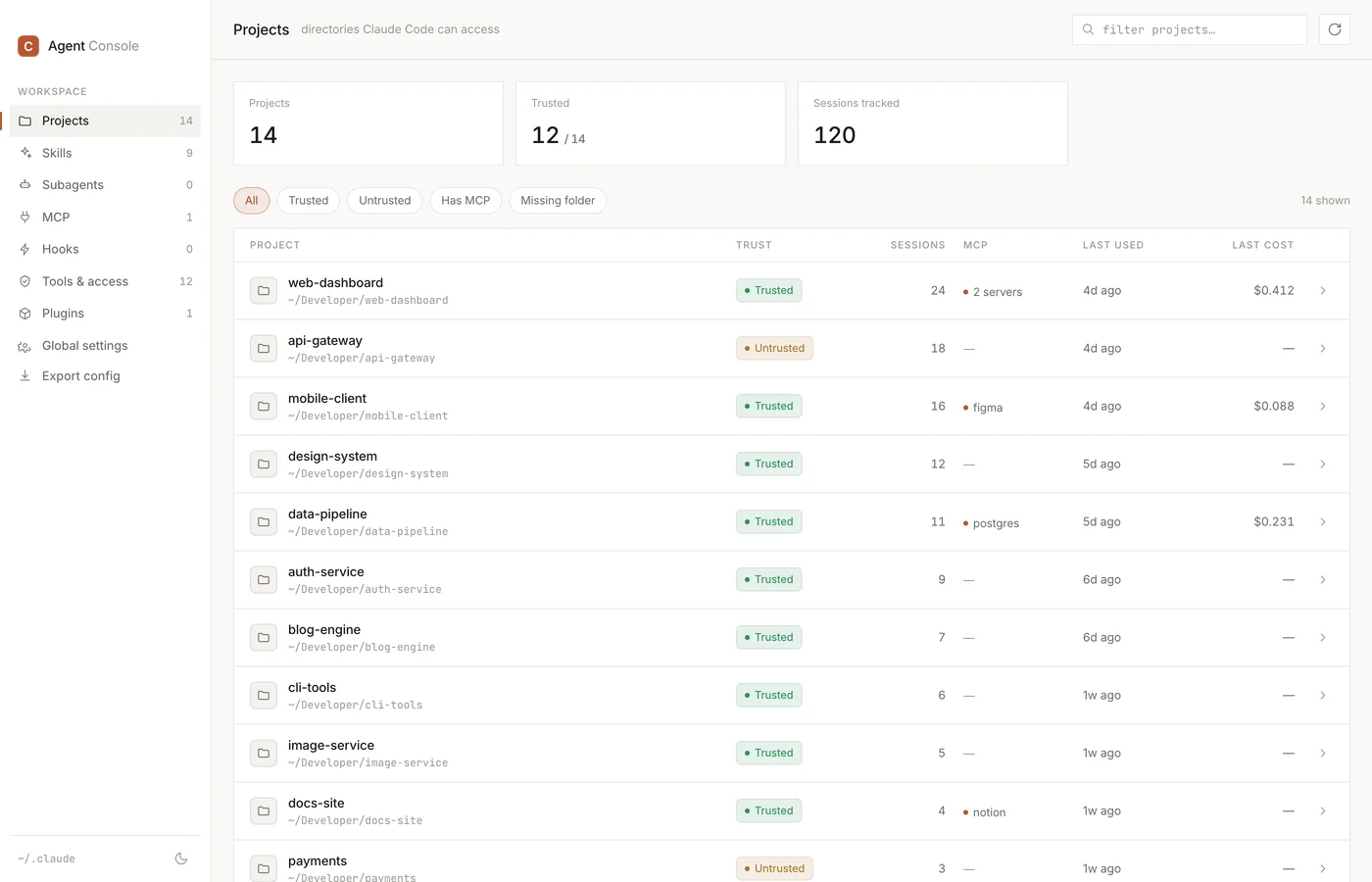Select the All filter chip
The height and width of the screenshot is (882, 1372).
pyautogui.click(x=252, y=200)
